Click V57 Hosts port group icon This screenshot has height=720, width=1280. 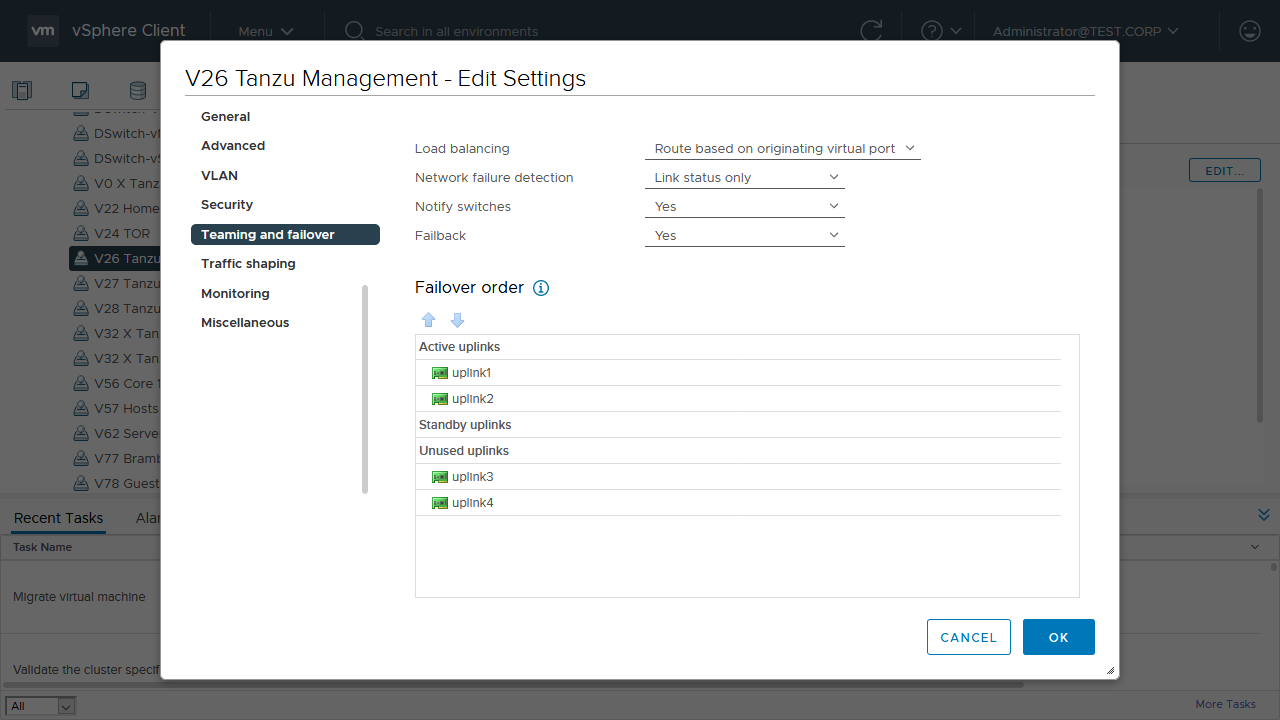[x=82, y=409]
